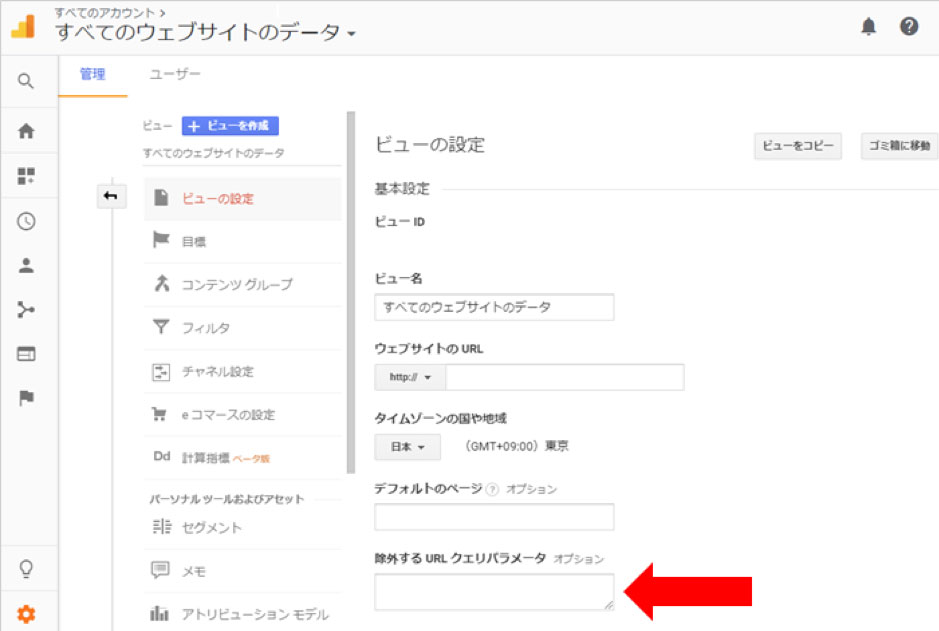Switch to the ユーザー tab
The image size is (939, 631).
click(x=175, y=75)
